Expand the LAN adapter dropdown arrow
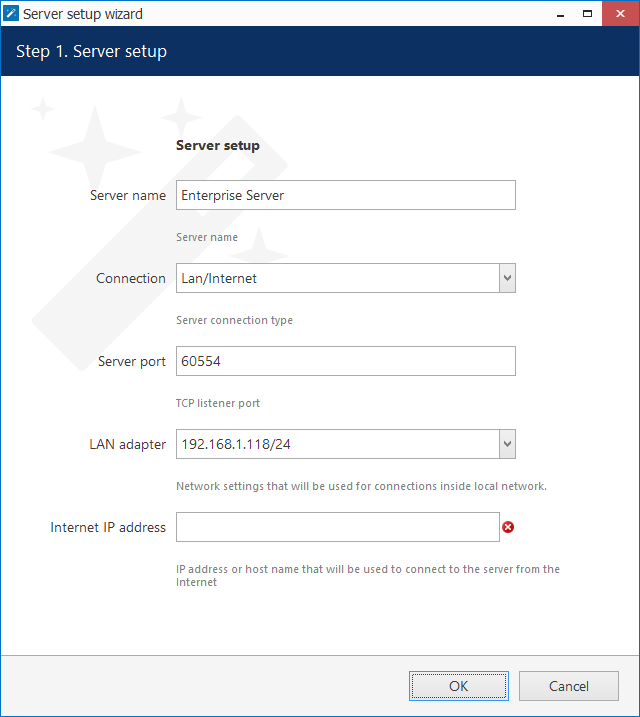The width and height of the screenshot is (640, 717). (507, 444)
